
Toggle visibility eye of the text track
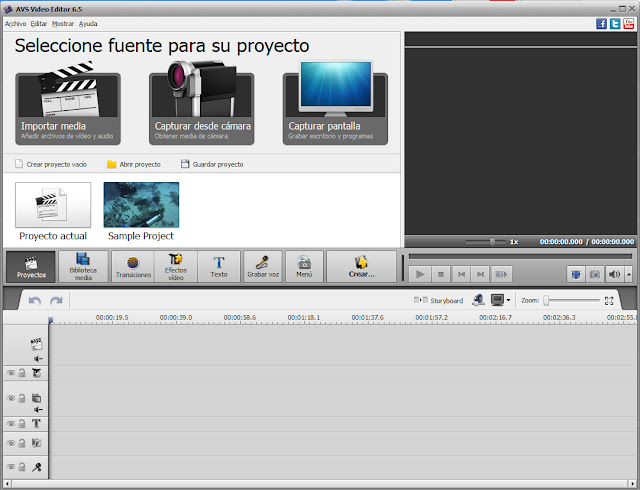(11, 423)
